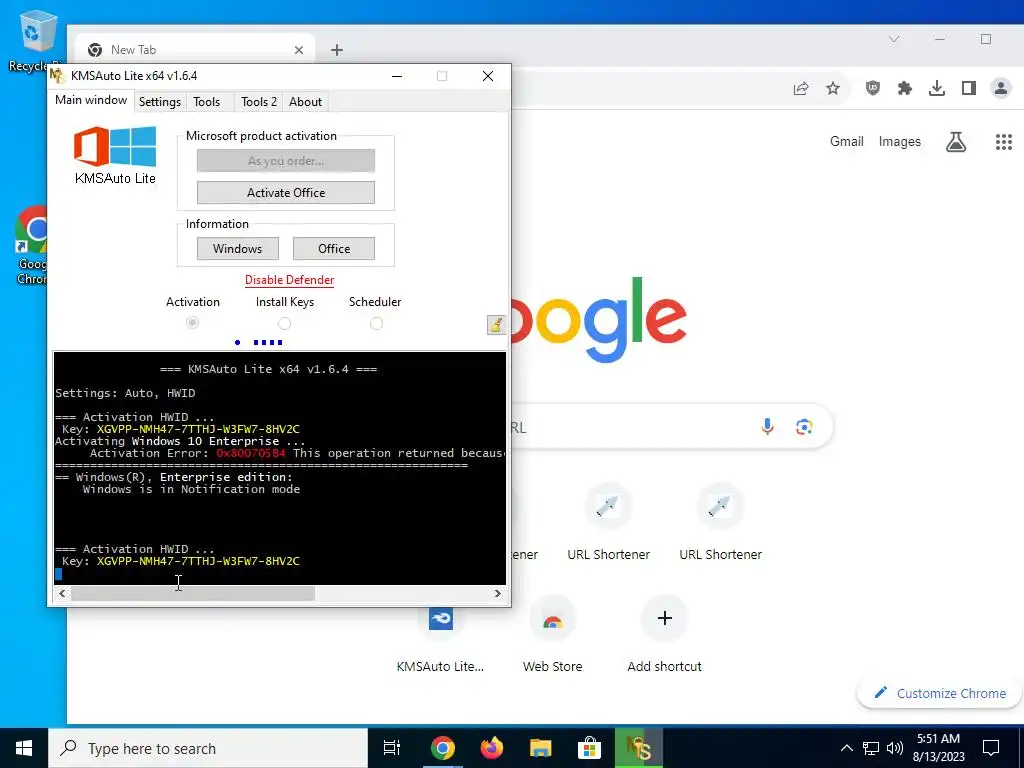This screenshot has height=768, width=1024.
Task: Open Search Labs flask icon
Action: [x=956, y=142]
